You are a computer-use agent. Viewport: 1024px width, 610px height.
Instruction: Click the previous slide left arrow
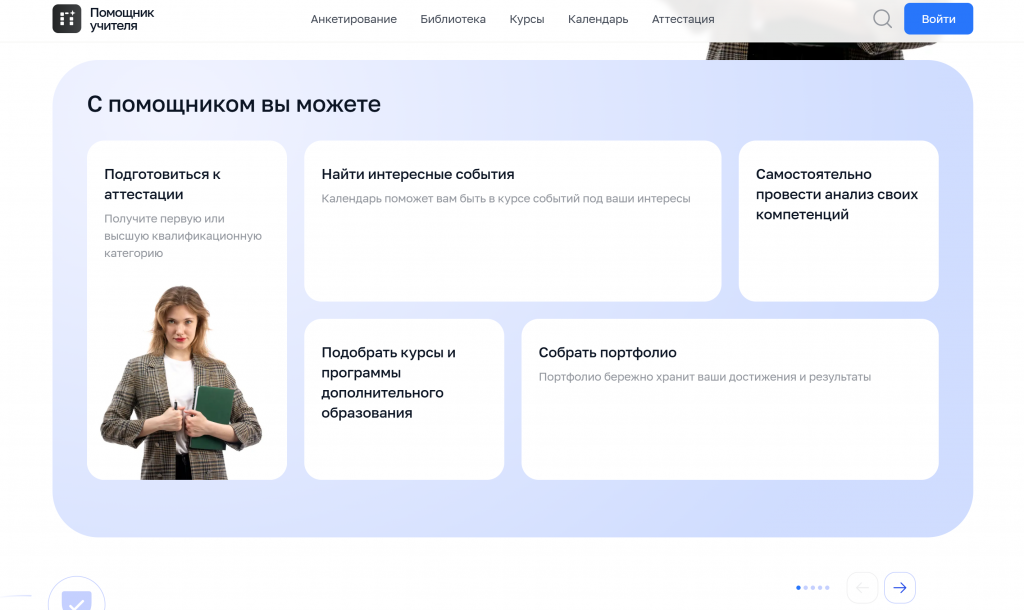click(862, 588)
